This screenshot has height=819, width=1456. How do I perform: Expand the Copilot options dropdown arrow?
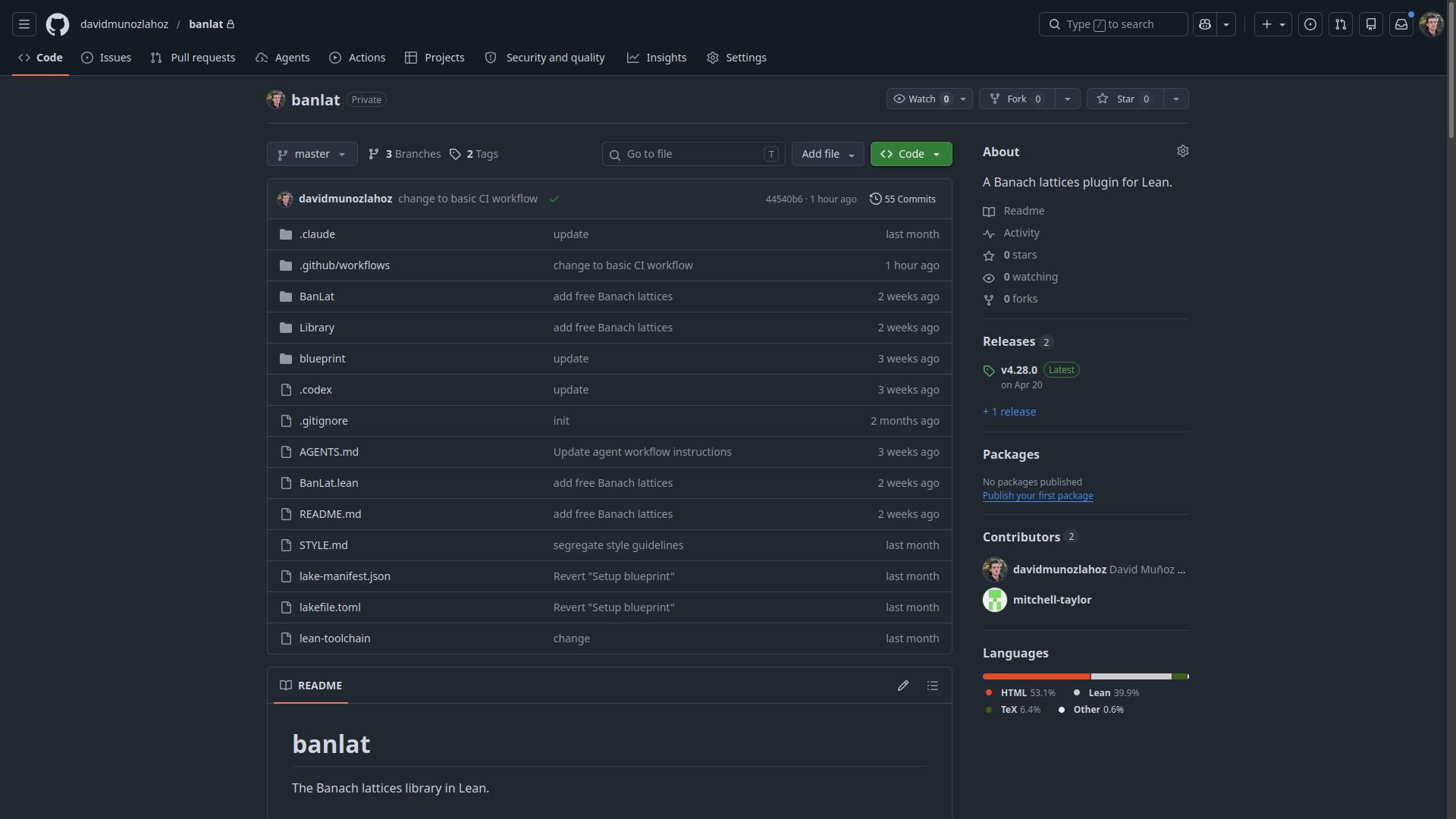point(1226,24)
